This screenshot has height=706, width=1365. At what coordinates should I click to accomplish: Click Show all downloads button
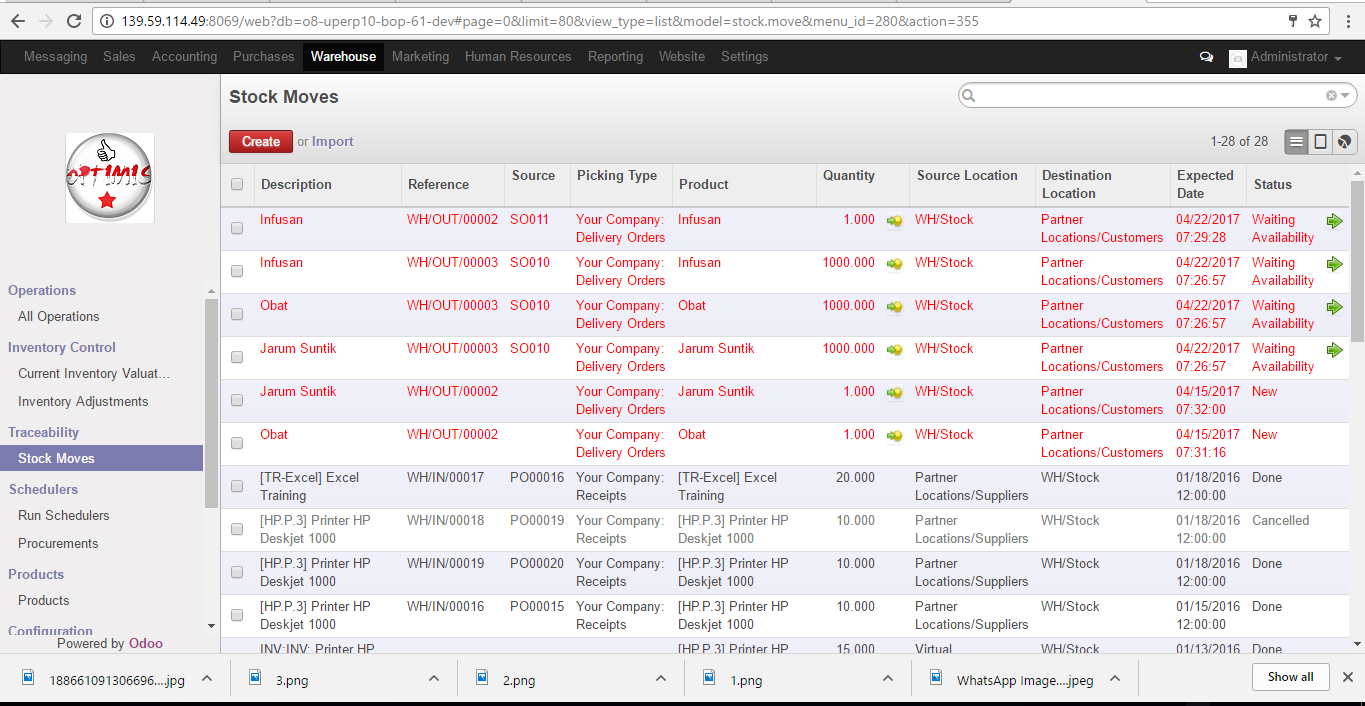(x=1290, y=677)
